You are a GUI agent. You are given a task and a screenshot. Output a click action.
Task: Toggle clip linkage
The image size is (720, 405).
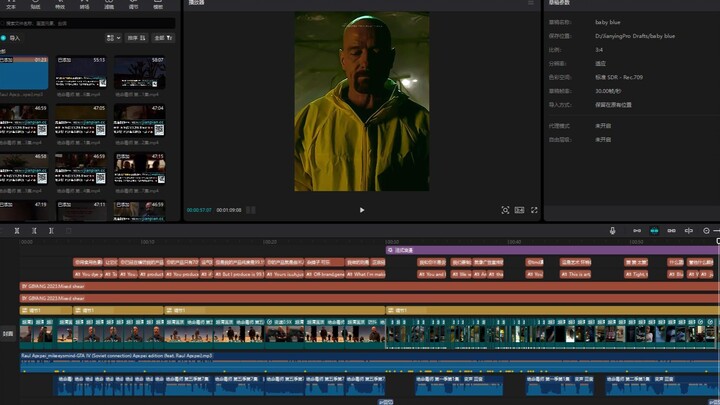671,231
